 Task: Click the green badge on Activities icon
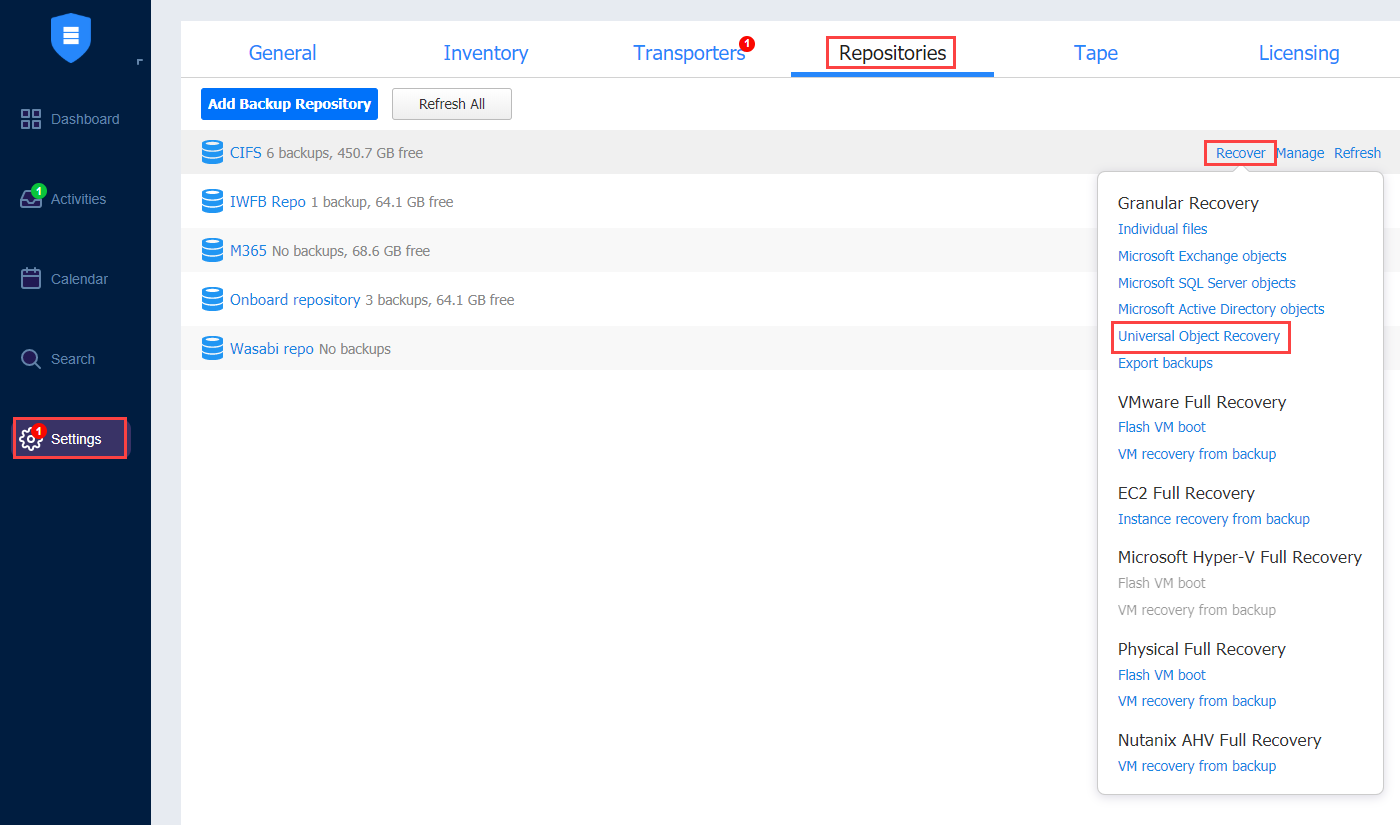(x=38, y=190)
